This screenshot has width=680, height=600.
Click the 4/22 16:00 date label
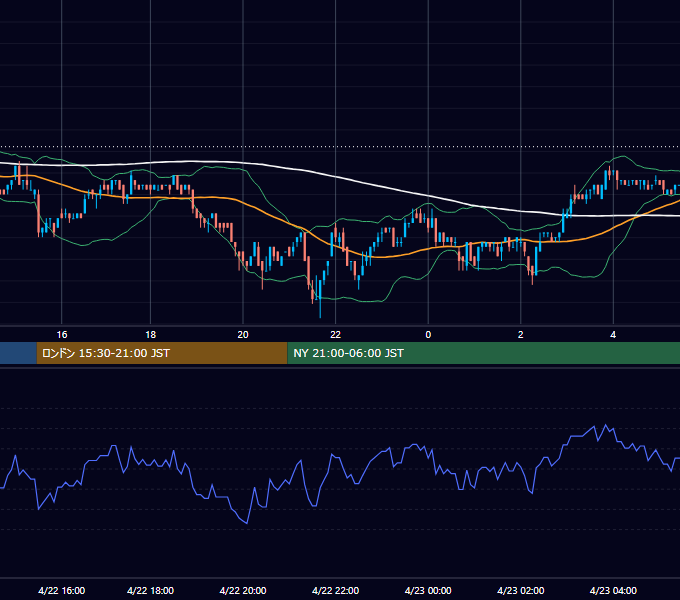[x=62, y=590]
